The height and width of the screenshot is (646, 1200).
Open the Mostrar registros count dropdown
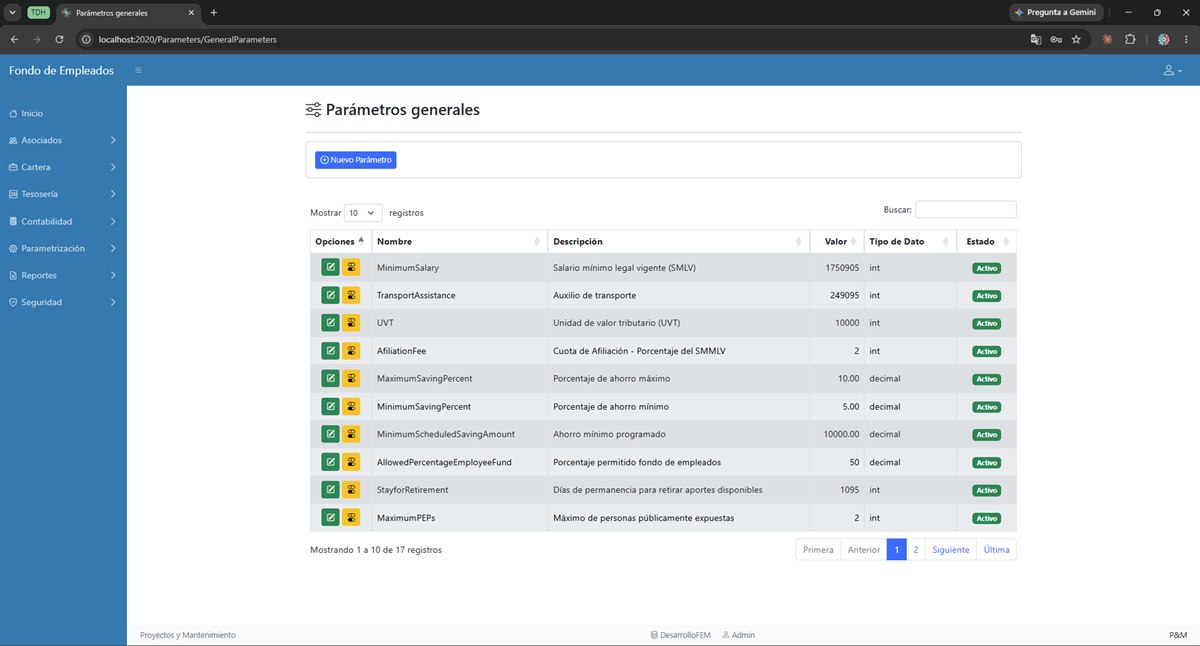(363, 212)
